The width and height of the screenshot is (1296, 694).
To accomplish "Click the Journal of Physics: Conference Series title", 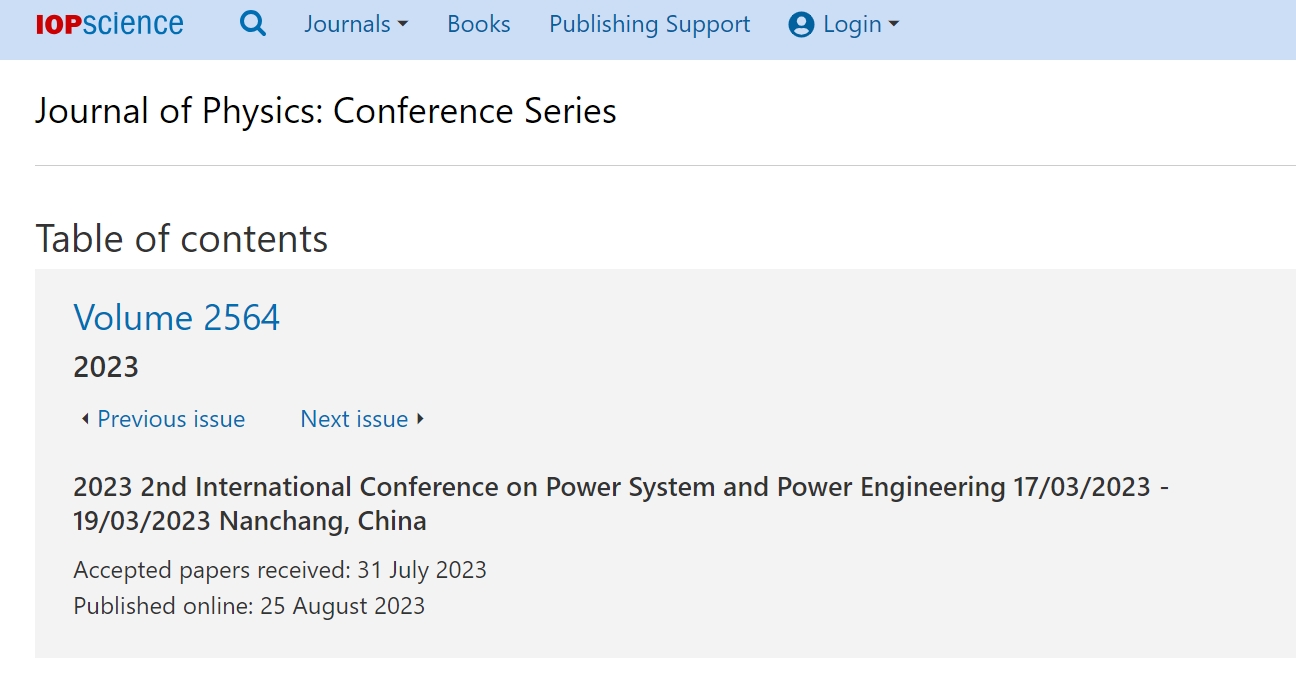I will pos(326,110).
